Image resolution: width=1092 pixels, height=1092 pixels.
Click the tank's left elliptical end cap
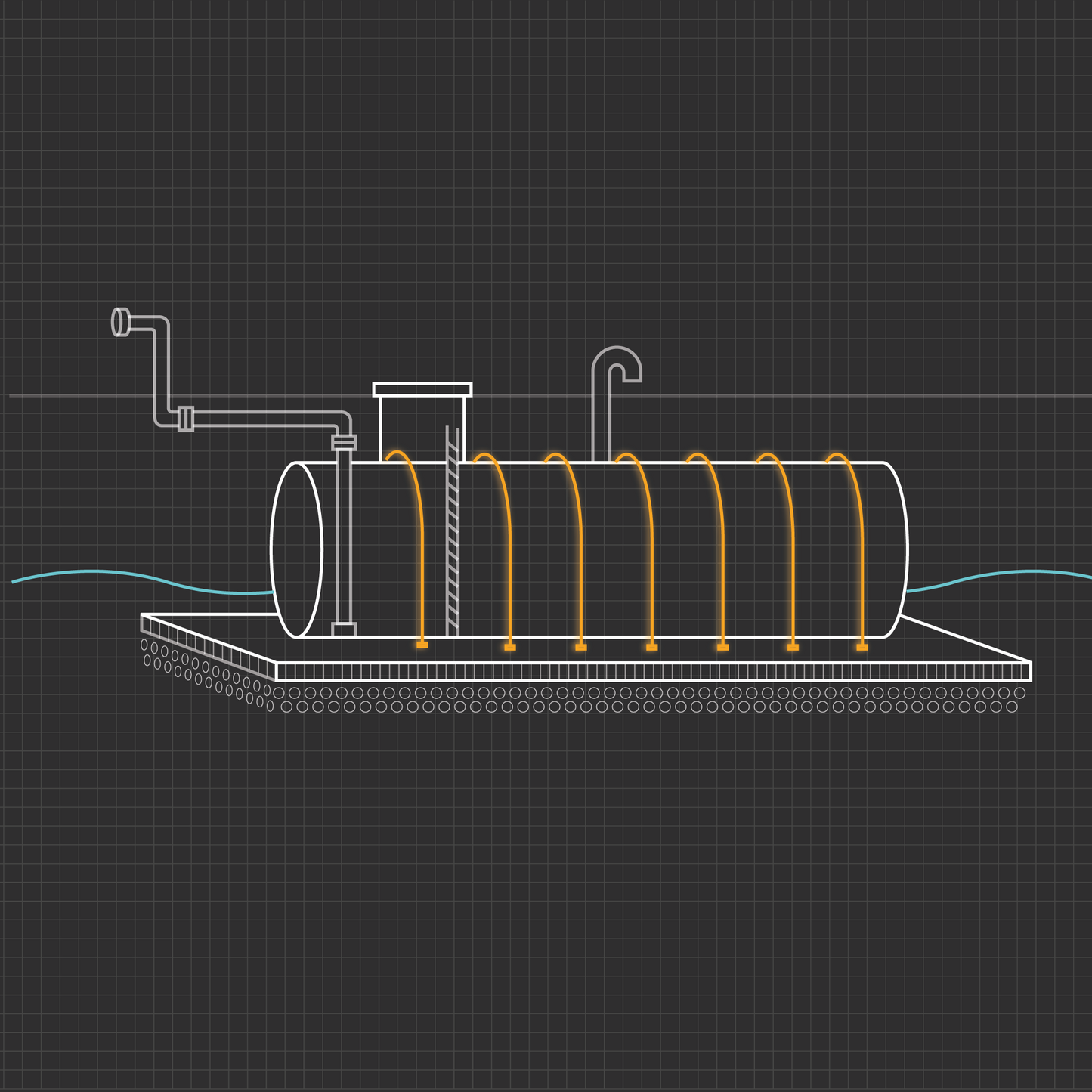tap(297, 549)
